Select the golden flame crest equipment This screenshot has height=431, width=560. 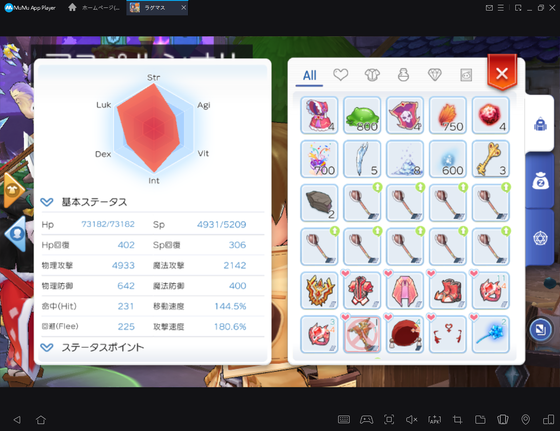[319, 290]
